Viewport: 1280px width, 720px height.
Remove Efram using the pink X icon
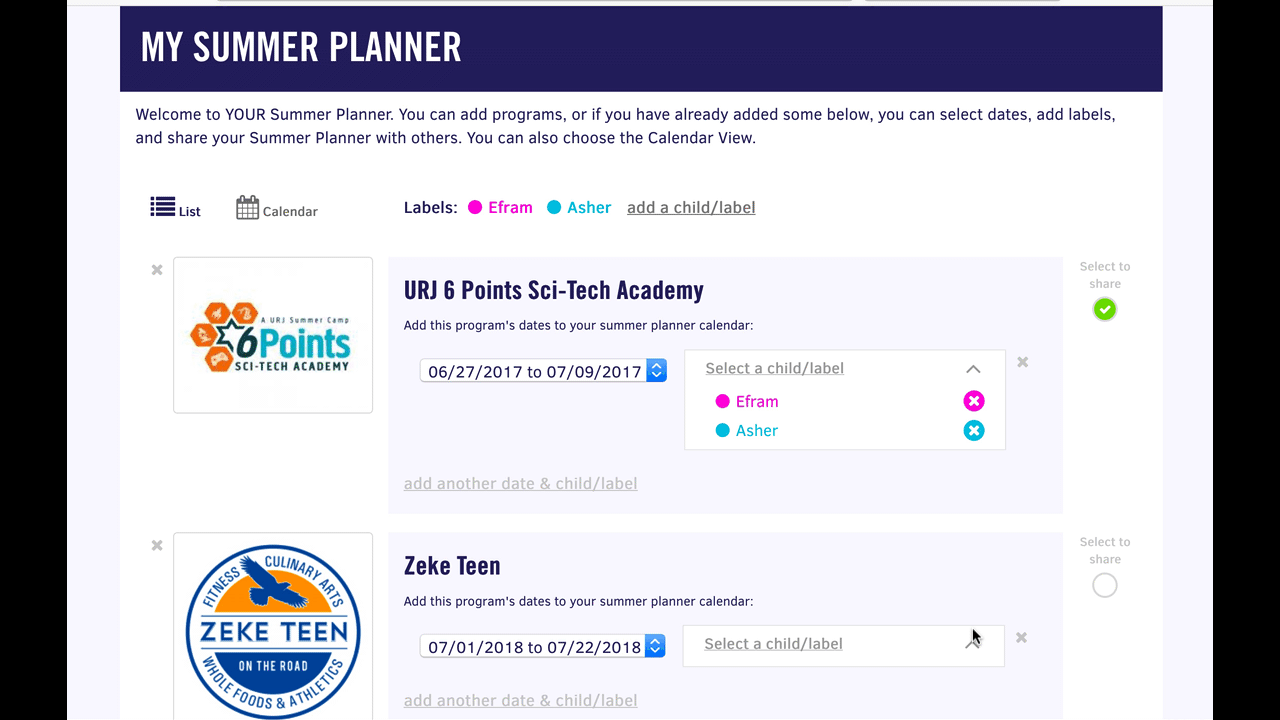tap(974, 401)
